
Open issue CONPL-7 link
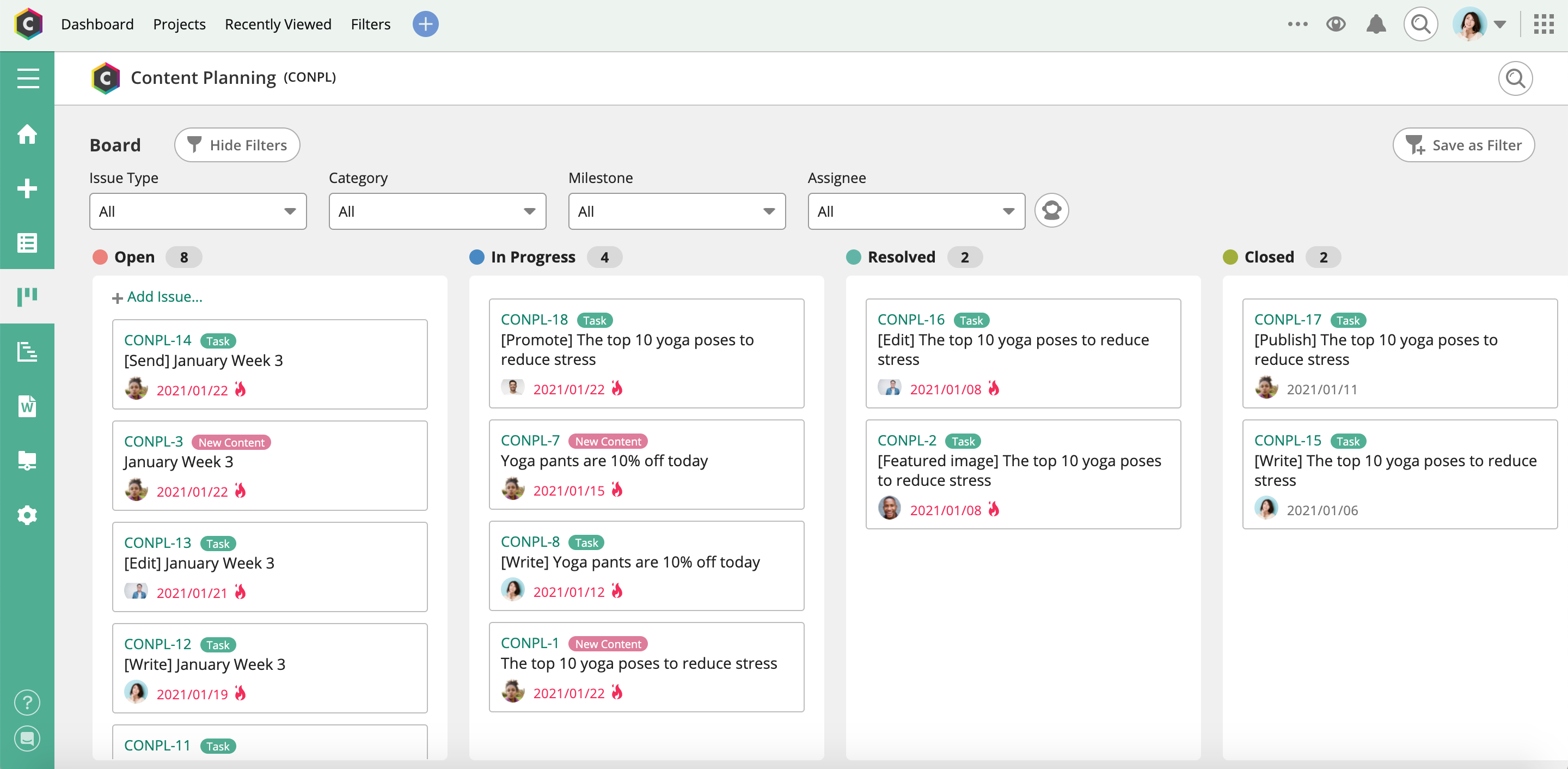530,440
